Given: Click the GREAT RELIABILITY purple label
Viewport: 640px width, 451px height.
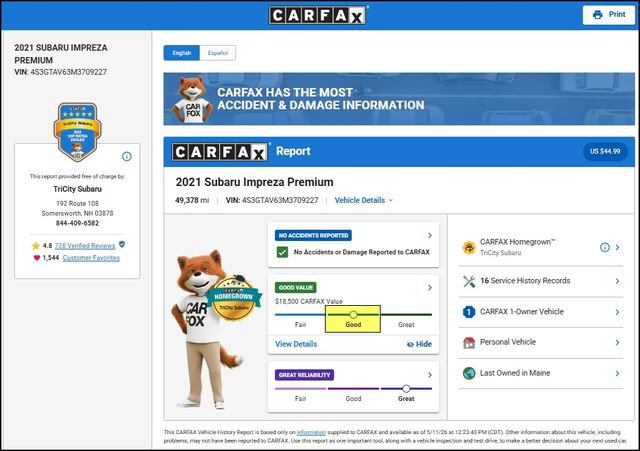Looking at the screenshot, I should pos(304,375).
